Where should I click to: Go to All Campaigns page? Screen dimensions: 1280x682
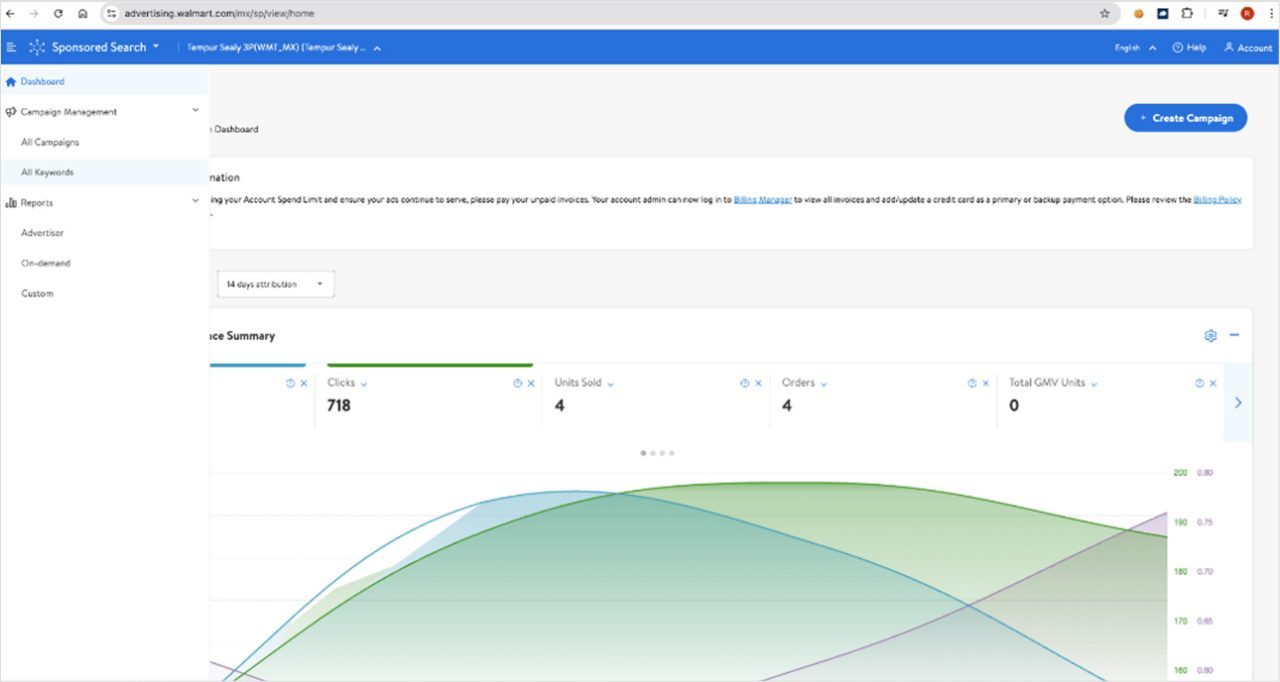(x=50, y=142)
